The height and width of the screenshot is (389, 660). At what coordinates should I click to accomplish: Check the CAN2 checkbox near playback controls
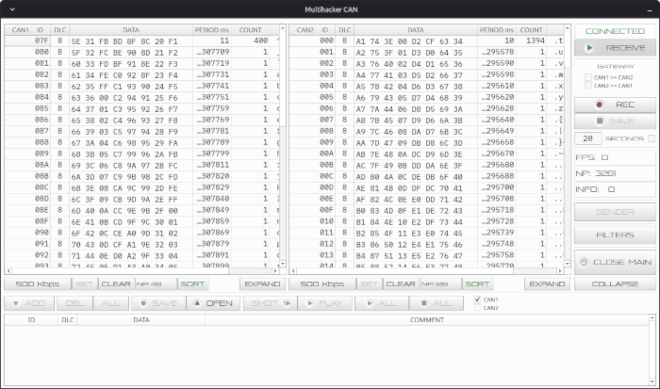pyautogui.click(x=477, y=308)
